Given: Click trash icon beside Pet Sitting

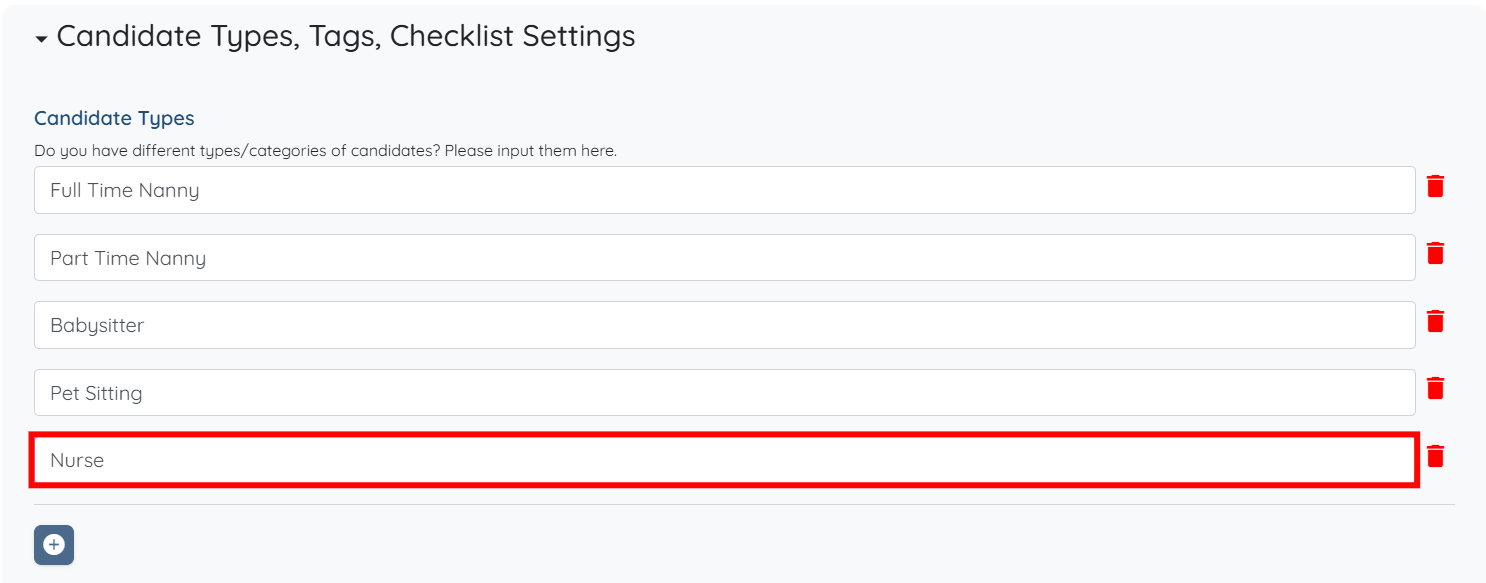Looking at the screenshot, I should pyautogui.click(x=1435, y=388).
